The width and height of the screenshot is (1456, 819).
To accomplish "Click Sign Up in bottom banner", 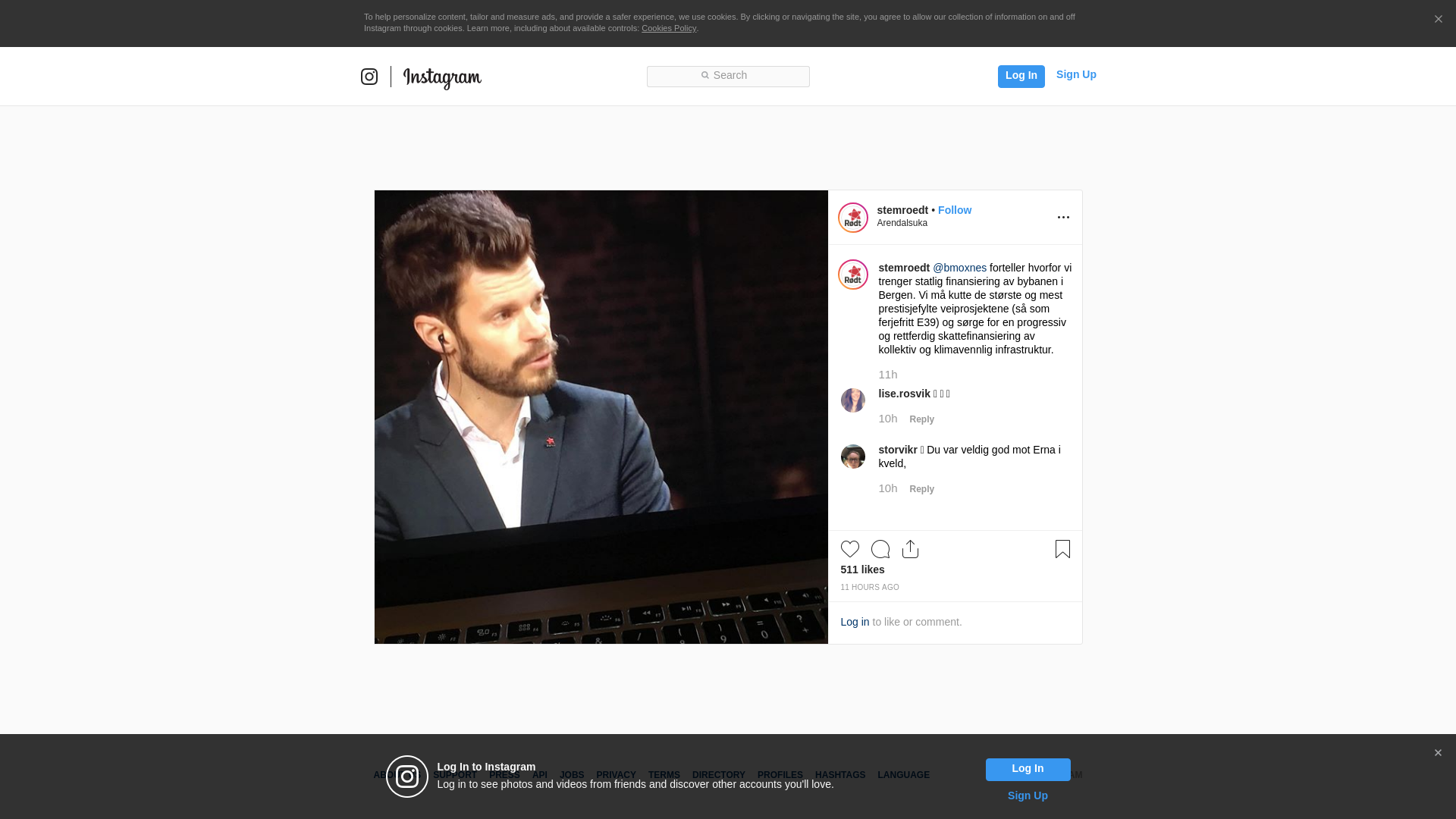I will coord(1028,795).
